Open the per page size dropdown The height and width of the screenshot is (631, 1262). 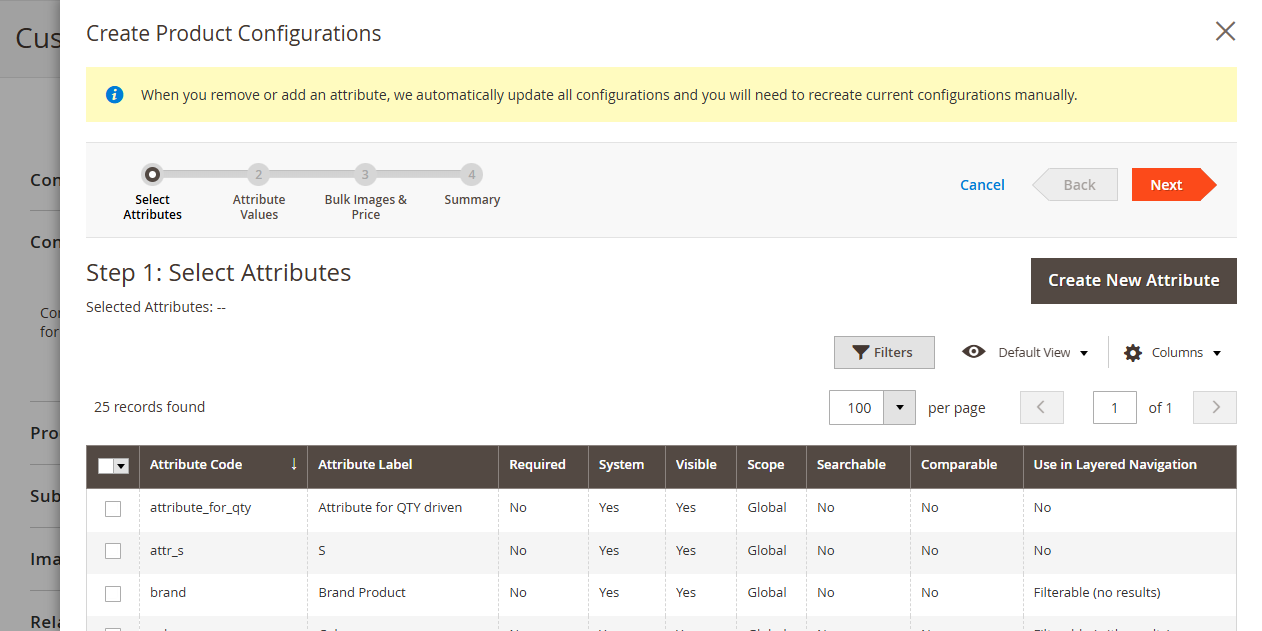[x=901, y=407]
